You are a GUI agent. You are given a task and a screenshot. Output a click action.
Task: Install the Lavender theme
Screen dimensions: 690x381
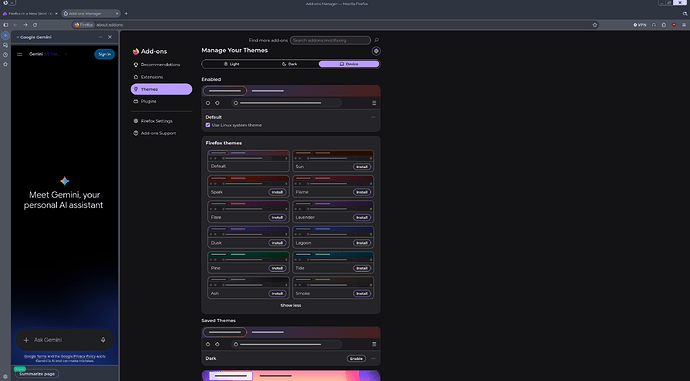[362, 217]
